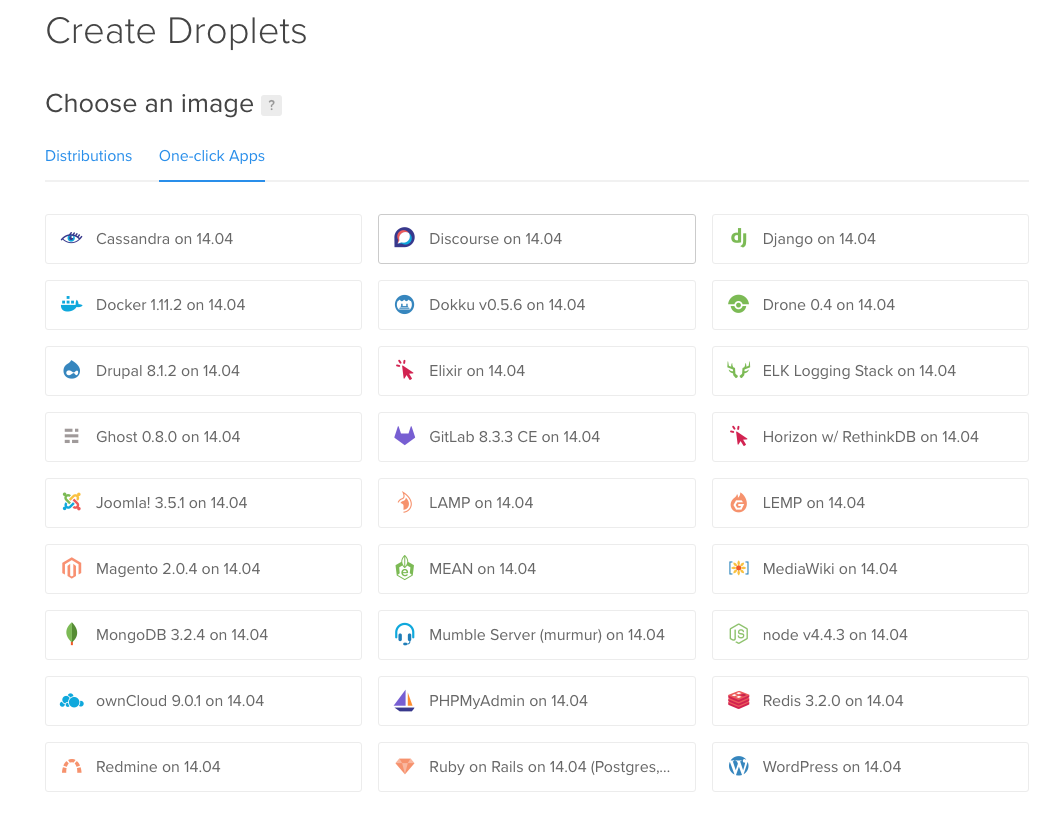Click the Horizon red cursor icon
This screenshot has width=1051, height=819.
click(x=738, y=436)
